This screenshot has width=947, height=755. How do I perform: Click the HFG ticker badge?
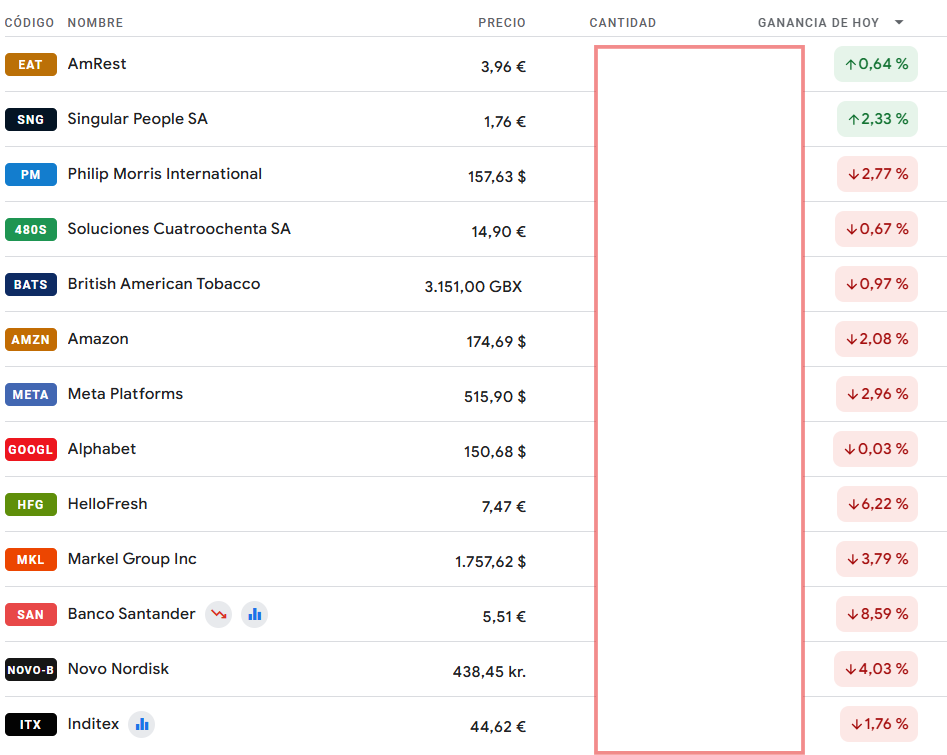(x=31, y=504)
